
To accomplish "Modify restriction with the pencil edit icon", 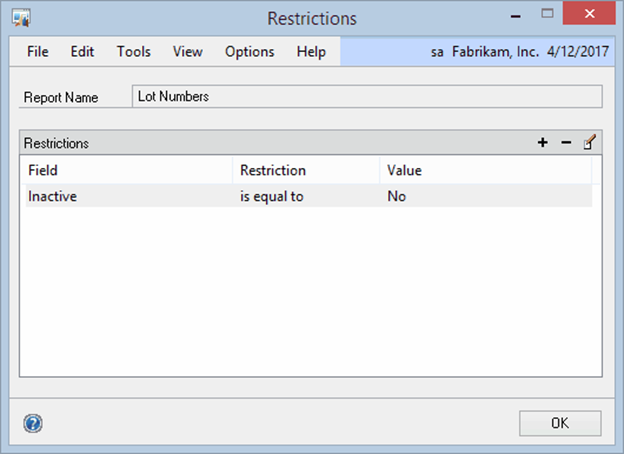I will click(x=590, y=142).
